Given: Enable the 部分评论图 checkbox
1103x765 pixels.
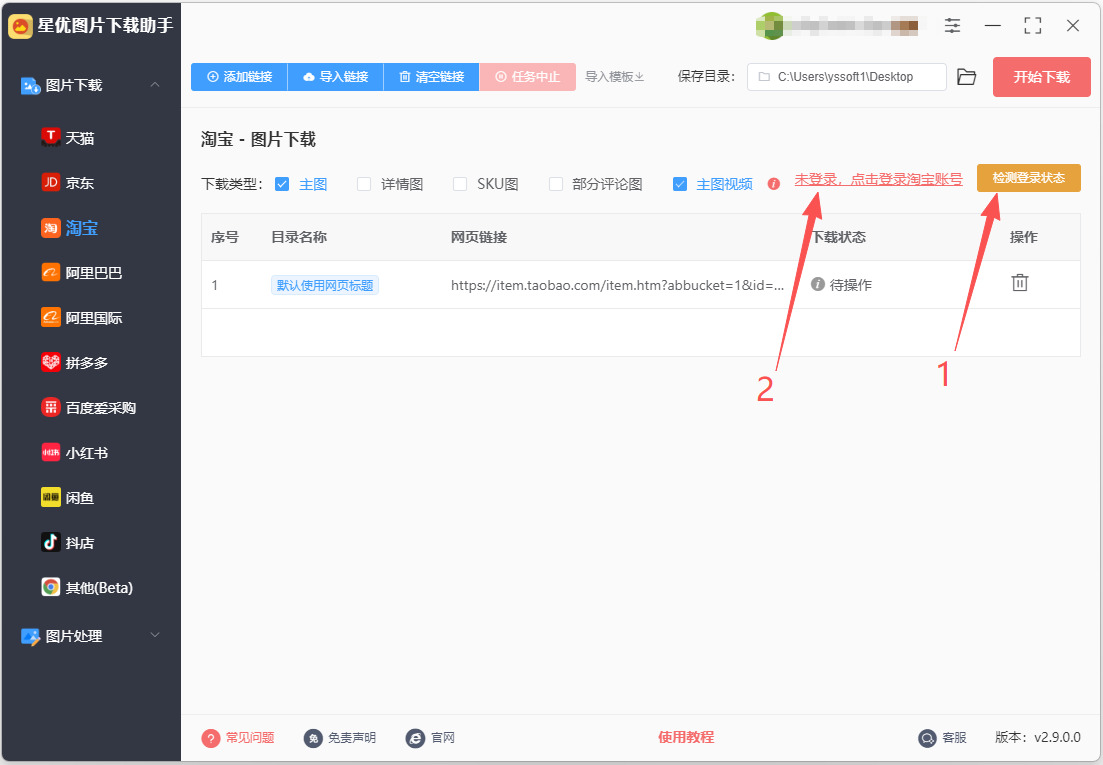Looking at the screenshot, I should point(556,184).
